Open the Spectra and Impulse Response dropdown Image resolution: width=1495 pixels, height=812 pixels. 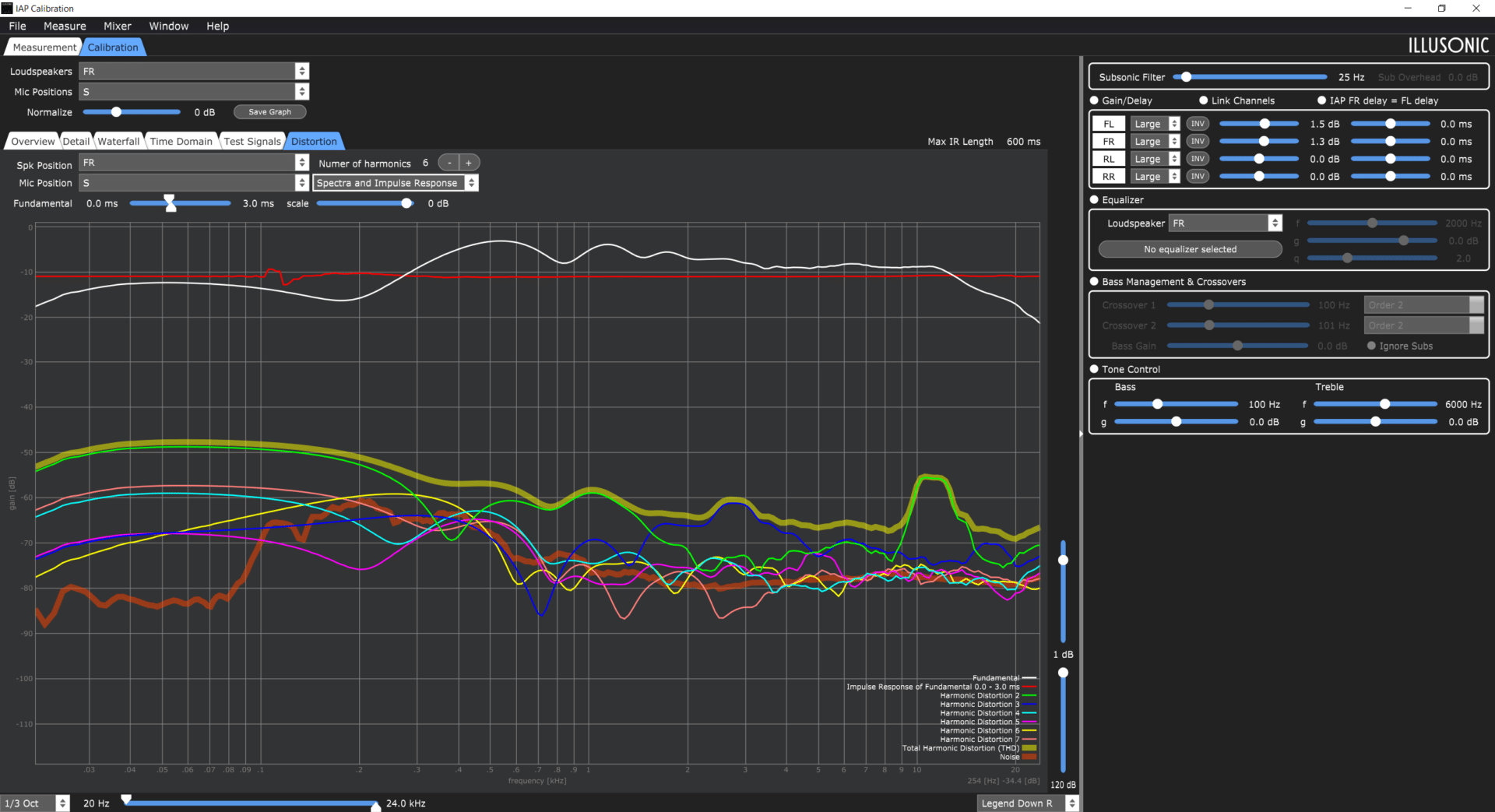(x=396, y=183)
